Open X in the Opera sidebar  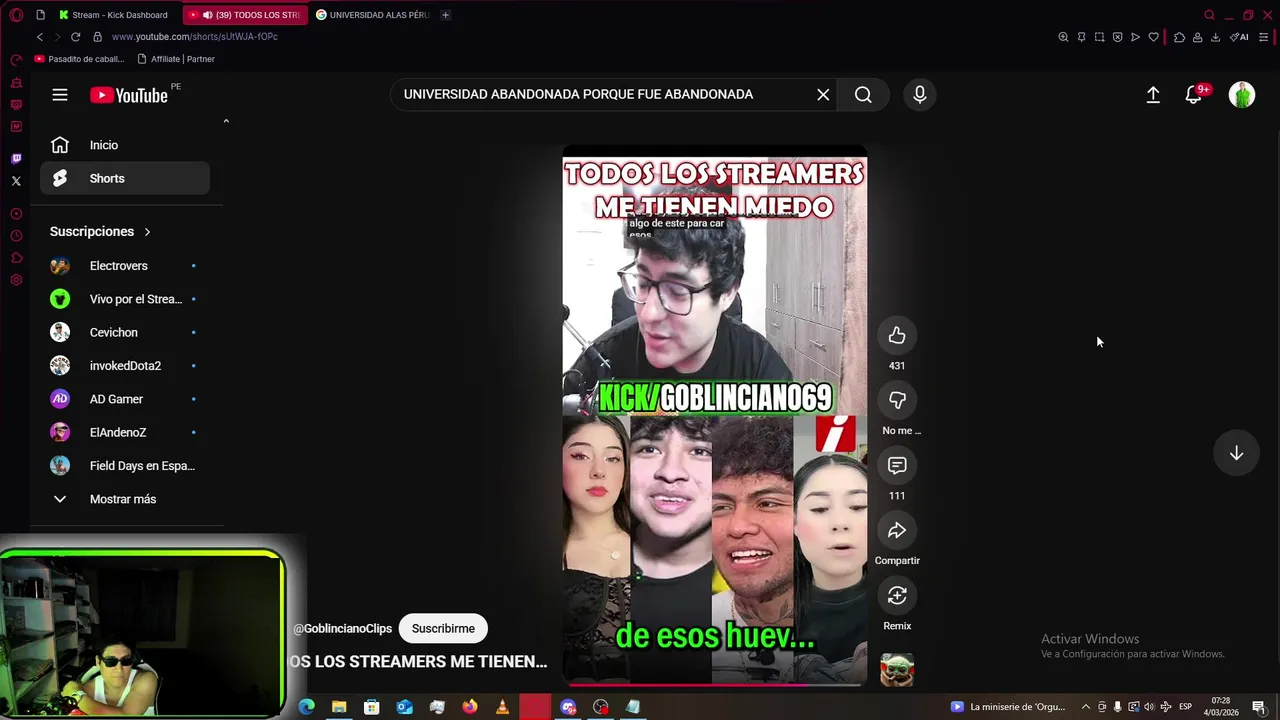[x=16, y=181]
